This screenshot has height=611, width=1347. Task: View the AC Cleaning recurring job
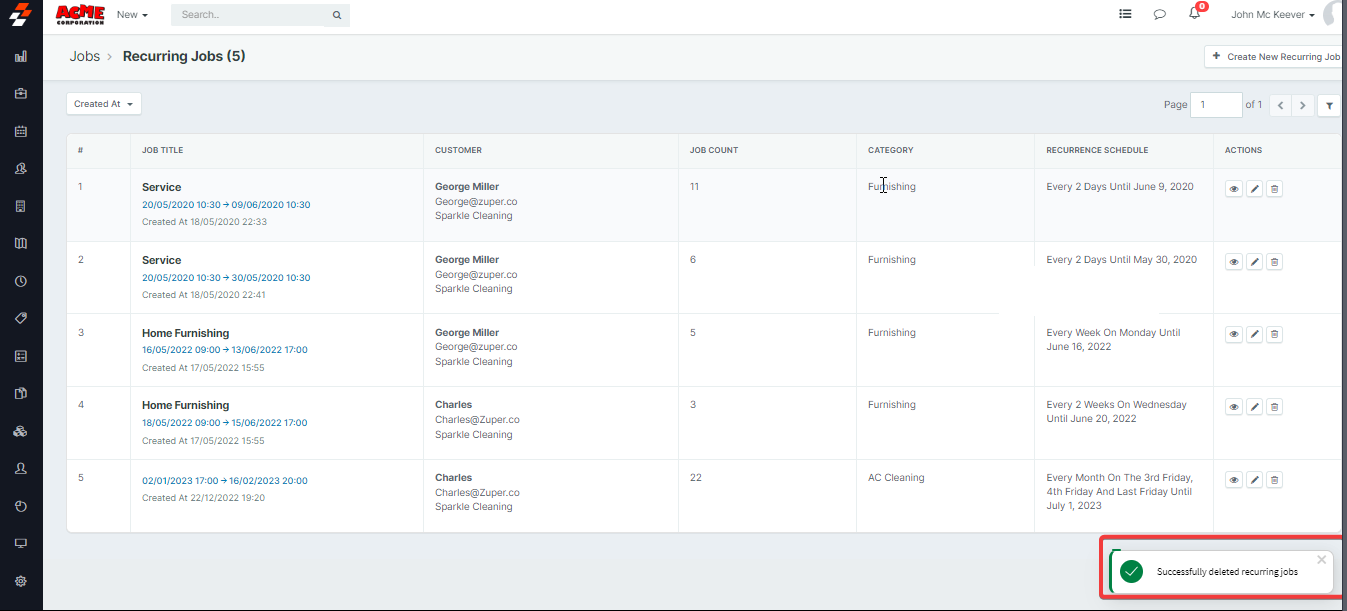point(1234,480)
